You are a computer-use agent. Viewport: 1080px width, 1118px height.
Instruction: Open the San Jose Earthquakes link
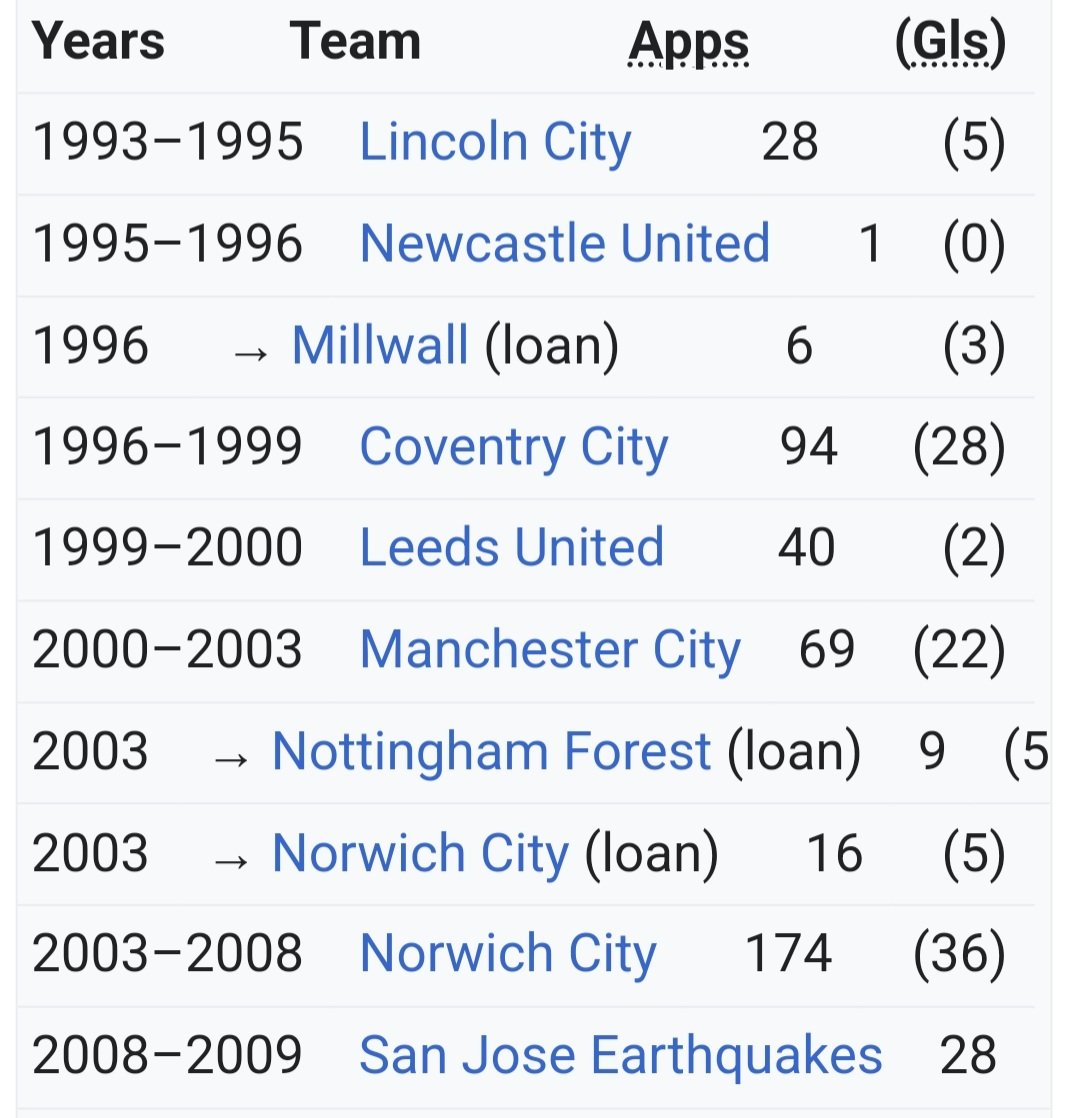(620, 1056)
